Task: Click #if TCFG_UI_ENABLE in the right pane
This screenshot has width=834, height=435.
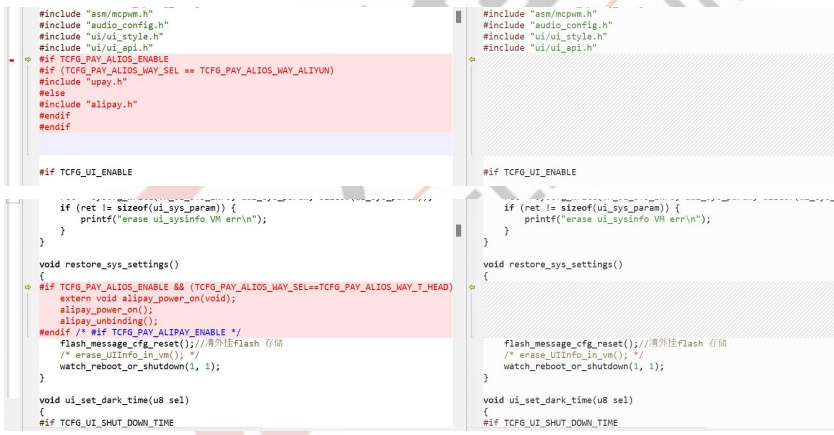Action: (x=530, y=172)
